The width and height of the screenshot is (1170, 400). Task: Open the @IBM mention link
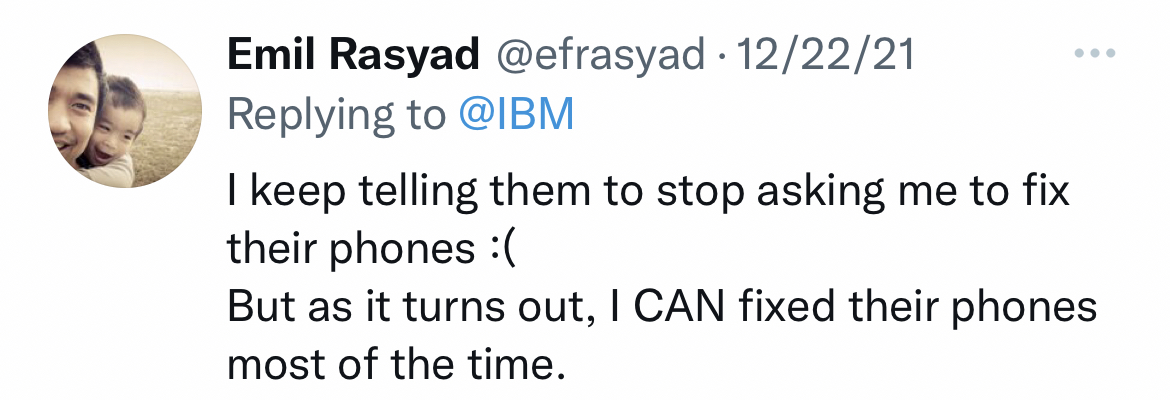(x=516, y=115)
